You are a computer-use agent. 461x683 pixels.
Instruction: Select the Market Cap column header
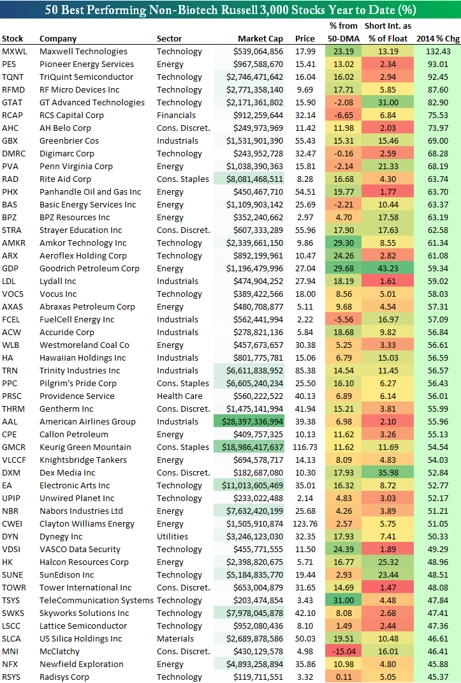point(260,39)
